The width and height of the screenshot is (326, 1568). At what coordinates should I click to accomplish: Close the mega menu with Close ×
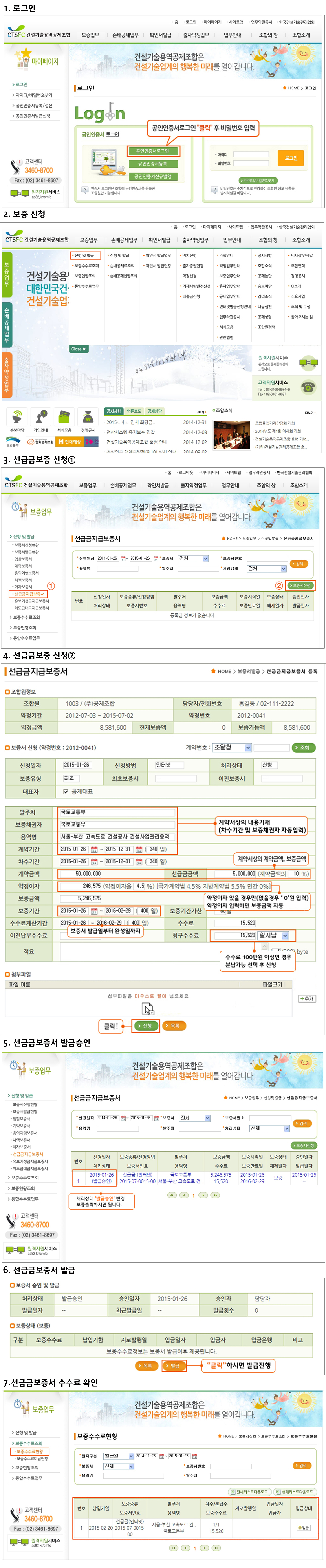pyautogui.click(x=79, y=349)
